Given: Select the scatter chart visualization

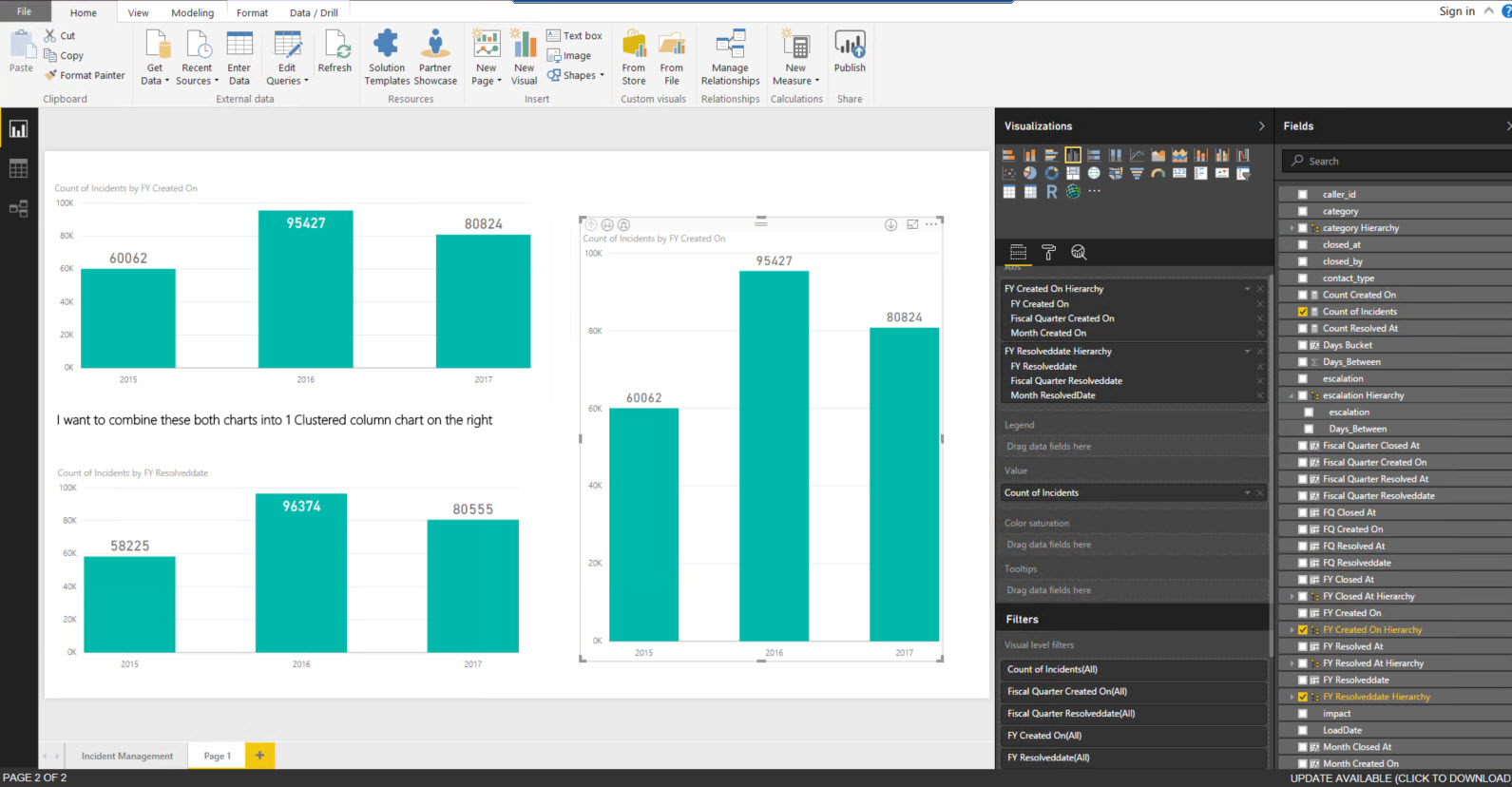Looking at the screenshot, I should pyautogui.click(x=1009, y=173).
